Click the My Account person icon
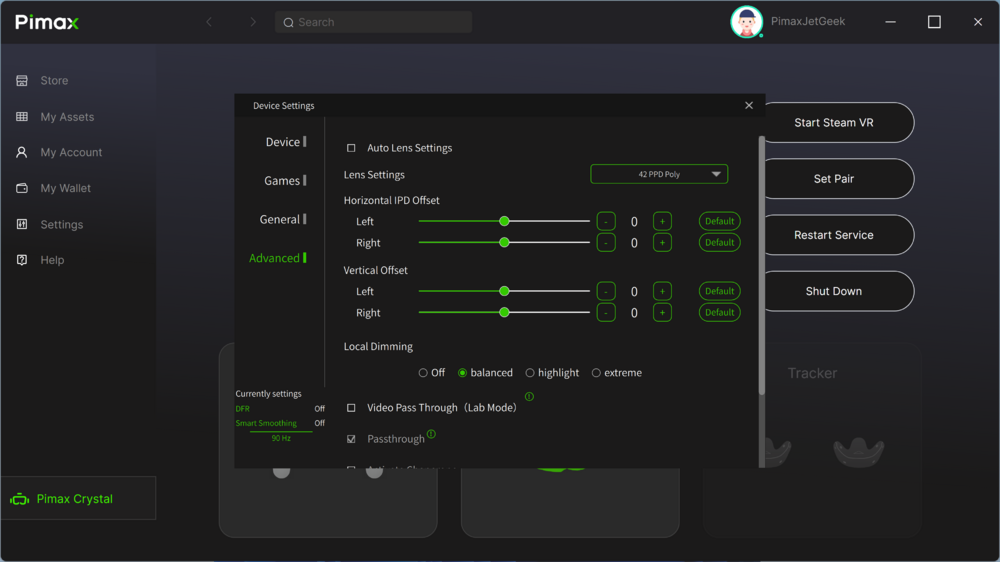 pos(22,152)
